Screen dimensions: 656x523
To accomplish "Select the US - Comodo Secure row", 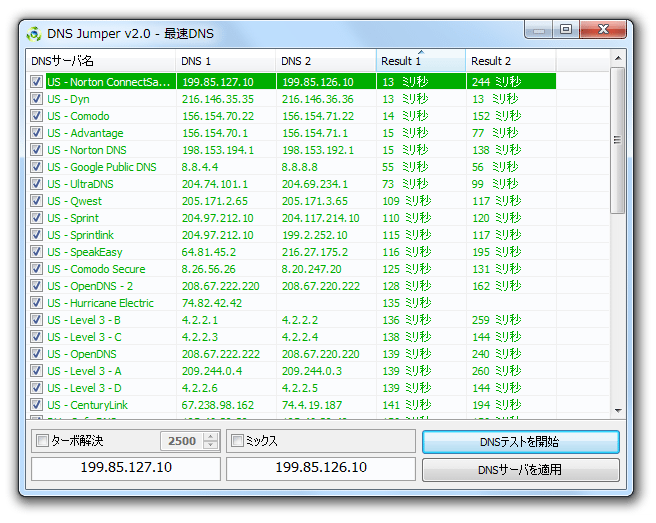I will coord(291,269).
